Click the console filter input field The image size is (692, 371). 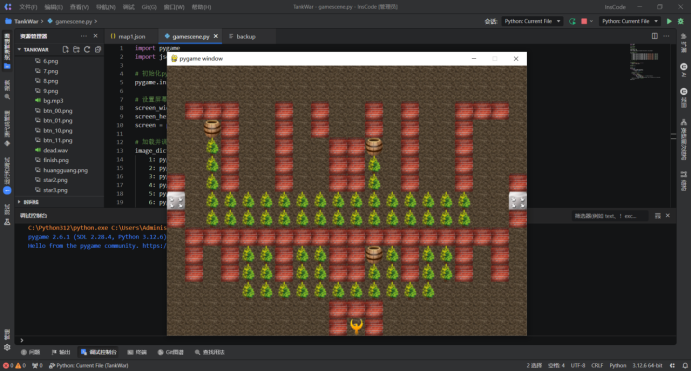[x=610, y=216]
